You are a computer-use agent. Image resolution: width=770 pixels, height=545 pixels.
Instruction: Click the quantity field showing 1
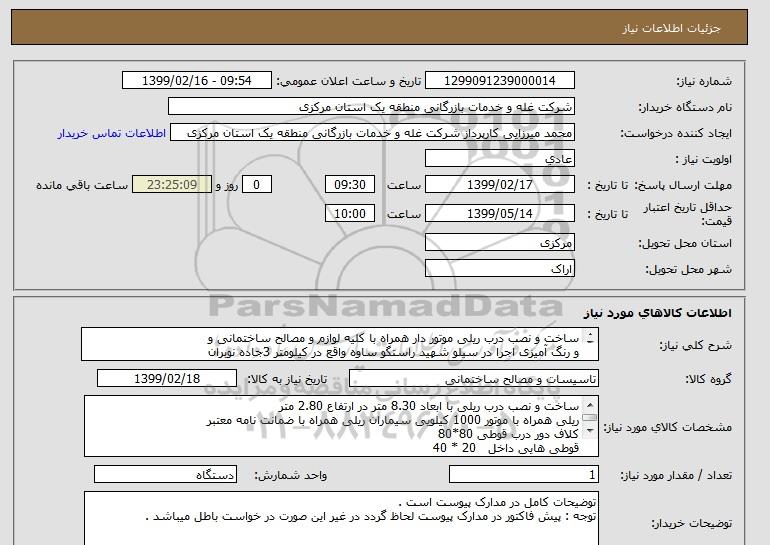tap(524, 474)
